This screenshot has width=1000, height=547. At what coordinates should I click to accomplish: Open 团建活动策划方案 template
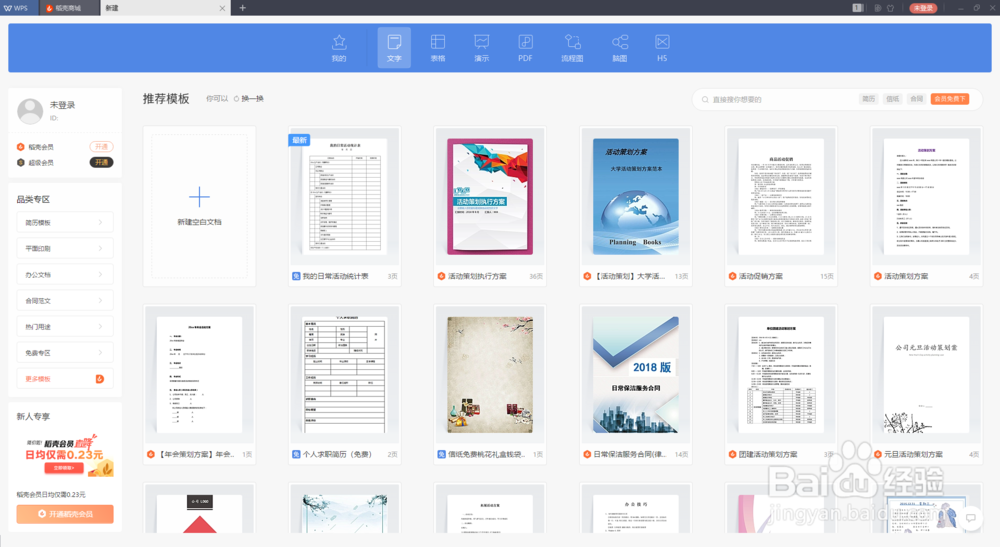click(x=781, y=384)
